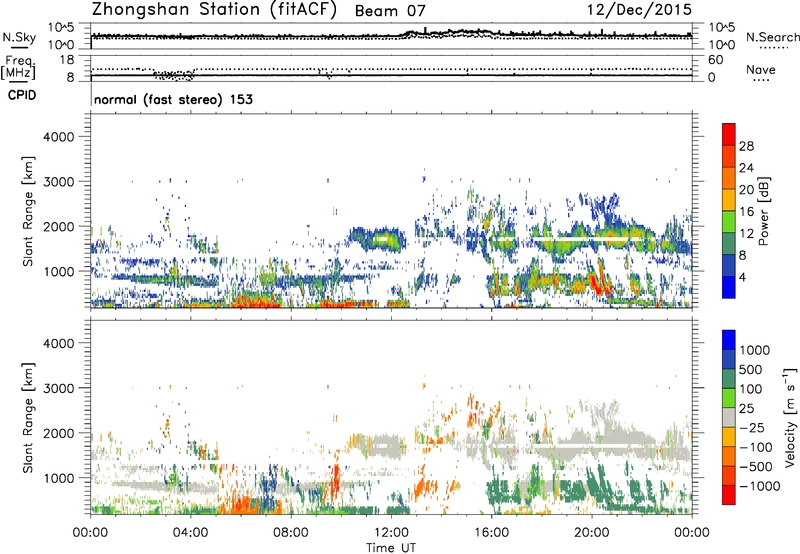Click the power panel's "Slant Range [km]" label
Screen dimensions: 800x554
(x=28, y=211)
